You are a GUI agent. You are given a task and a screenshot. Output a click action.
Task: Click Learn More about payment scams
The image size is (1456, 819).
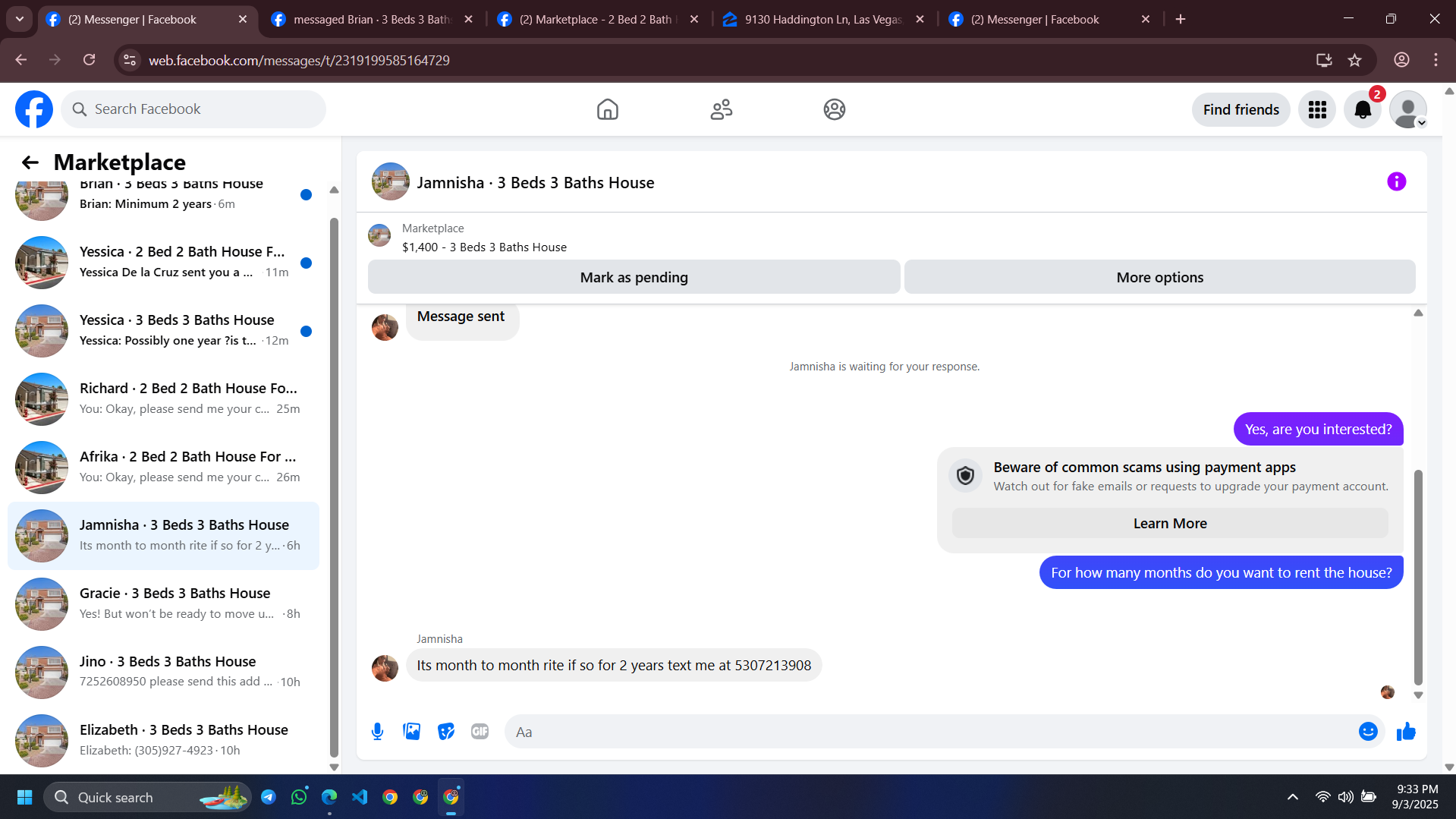[1170, 524]
